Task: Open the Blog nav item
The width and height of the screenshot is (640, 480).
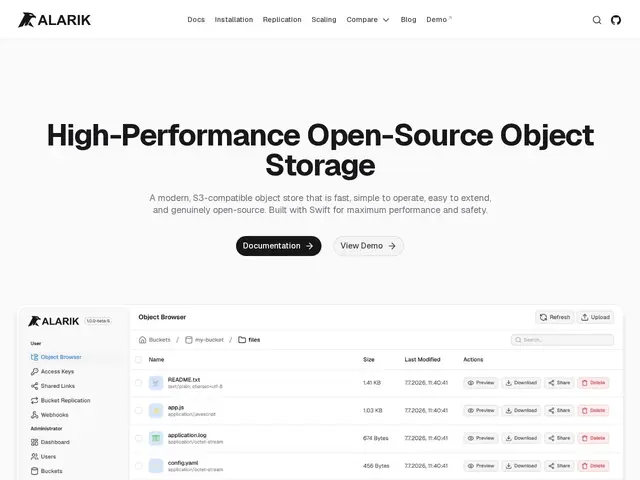Action: [x=409, y=20]
